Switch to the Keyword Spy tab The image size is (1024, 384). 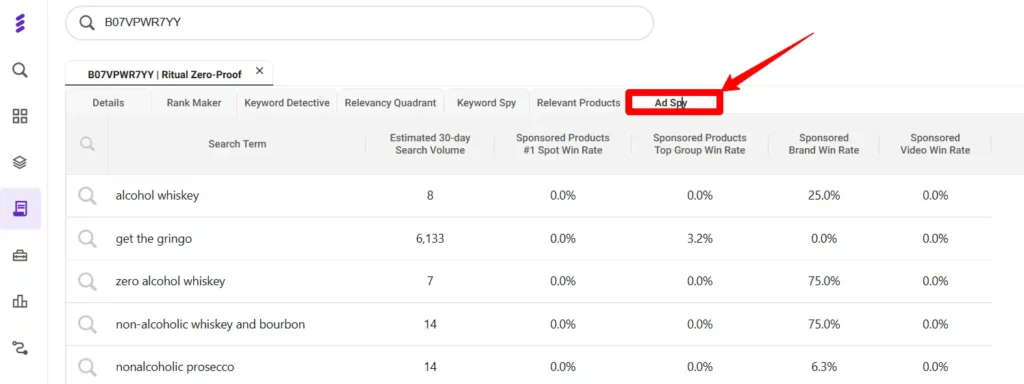[487, 103]
